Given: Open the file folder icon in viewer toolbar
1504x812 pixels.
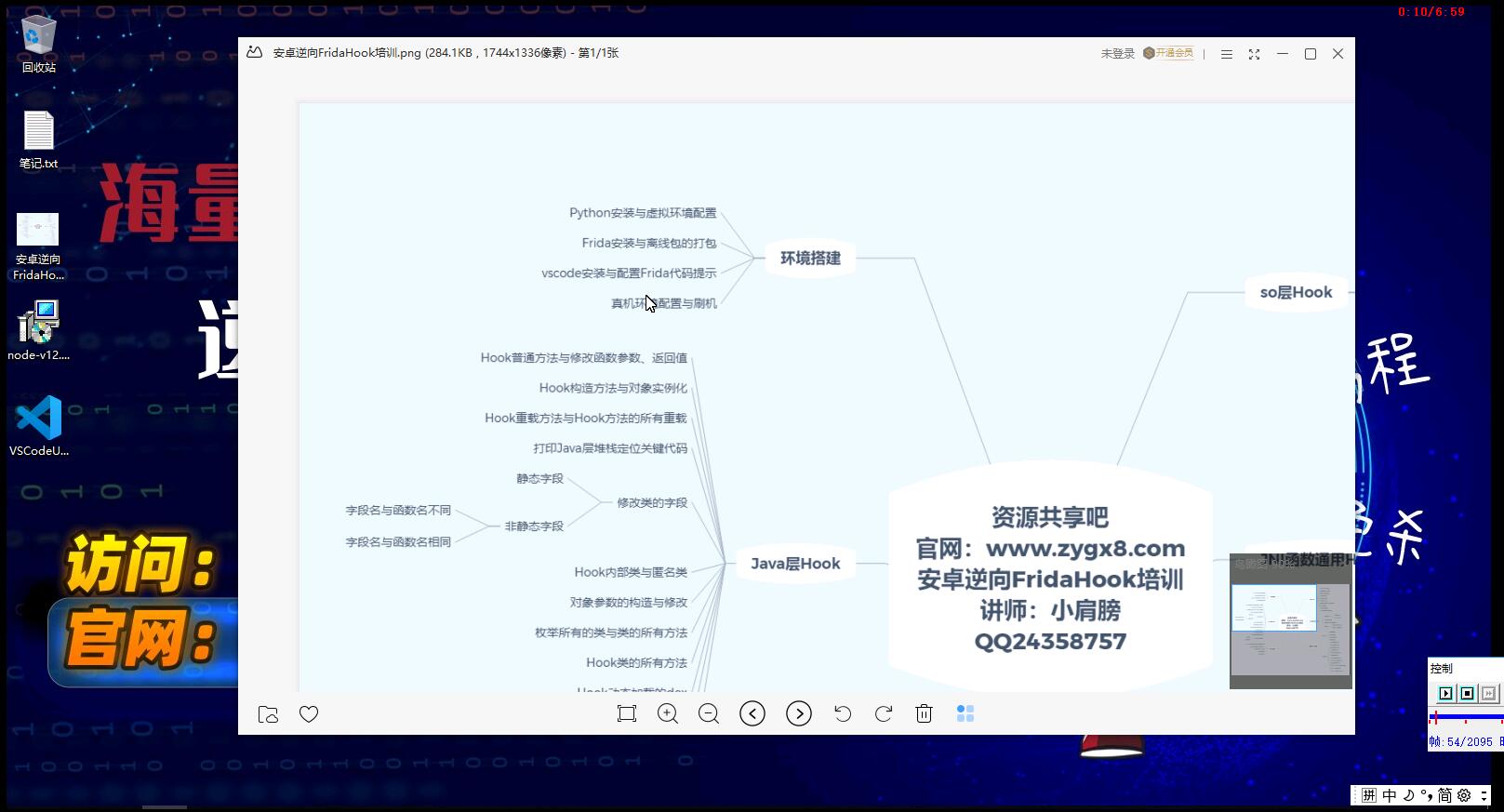Looking at the screenshot, I should (268, 714).
